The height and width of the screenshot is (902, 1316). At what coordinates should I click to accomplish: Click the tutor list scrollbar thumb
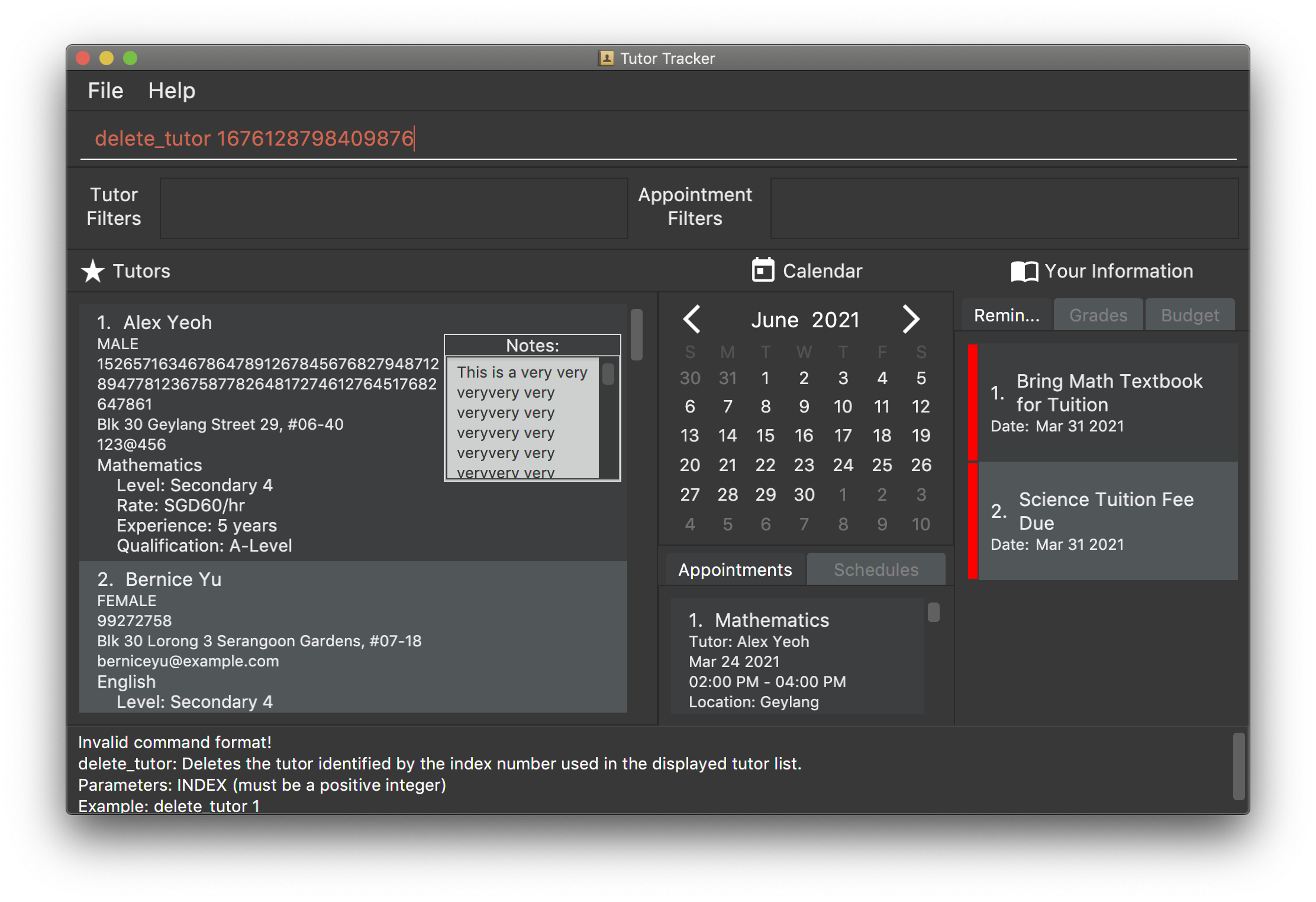click(637, 334)
